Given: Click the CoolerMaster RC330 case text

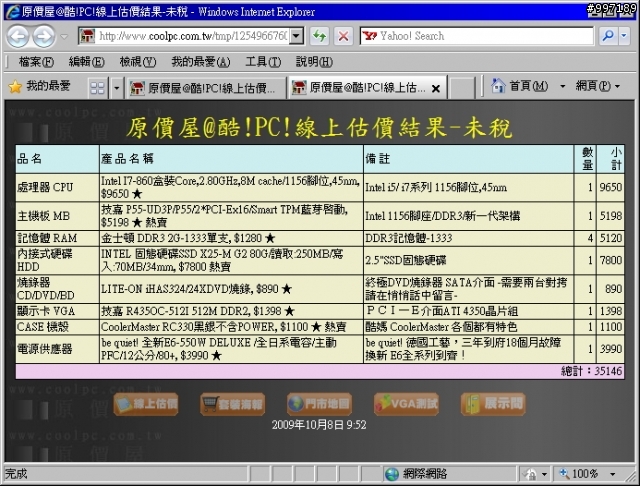Looking at the screenshot, I should tap(224, 327).
